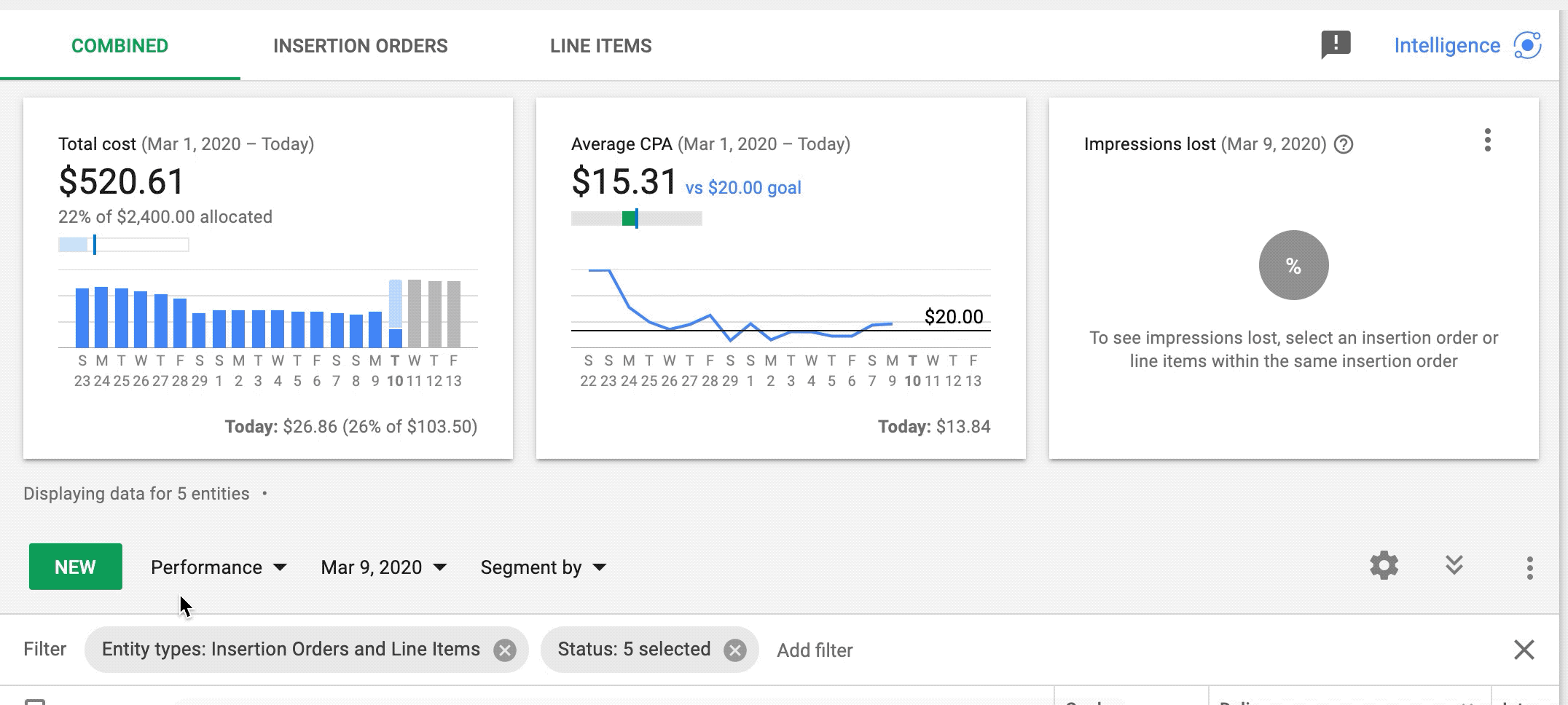Switch to the Line Items tab

[x=600, y=46]
